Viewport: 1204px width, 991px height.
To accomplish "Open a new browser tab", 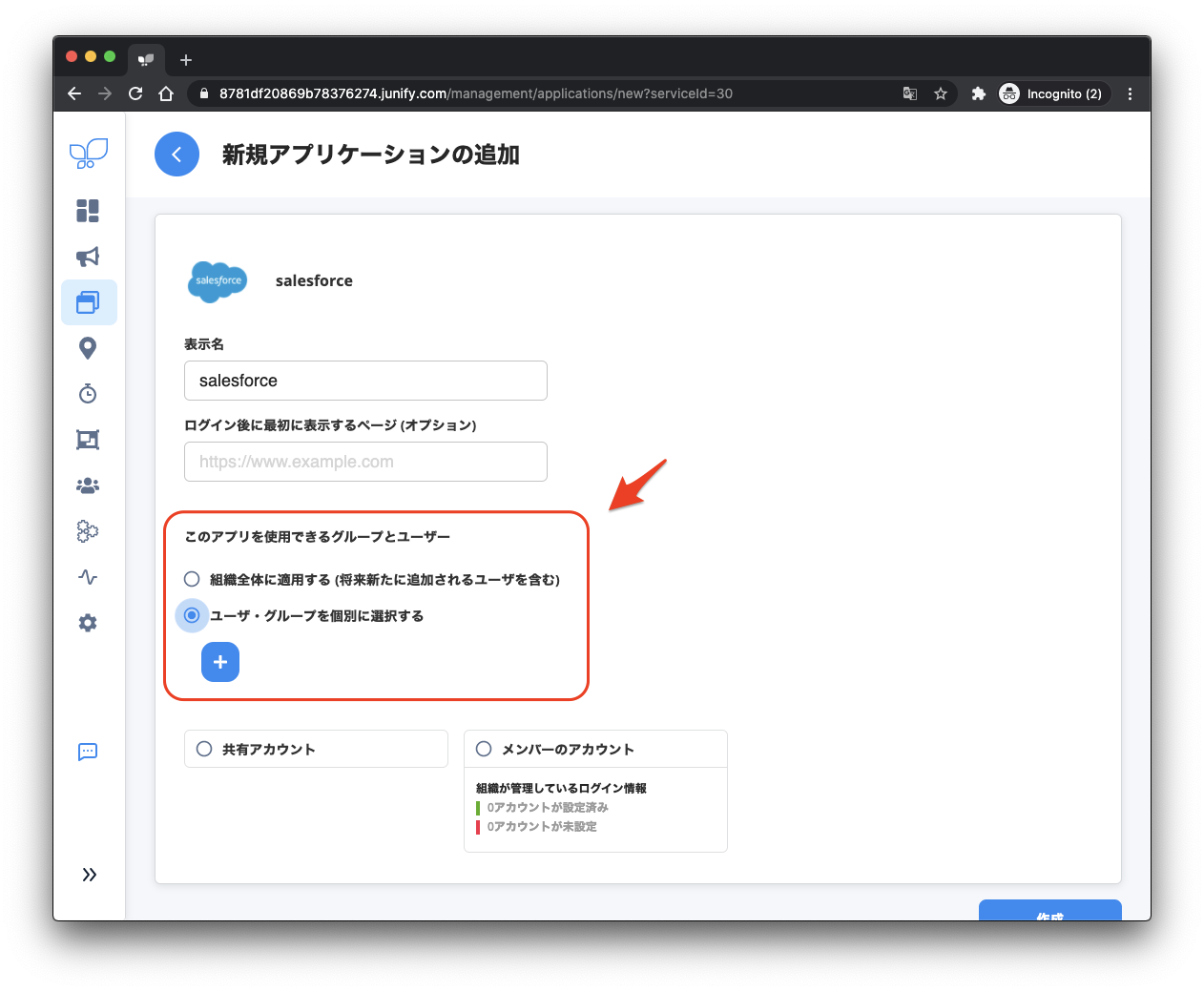I will (186, 60).
